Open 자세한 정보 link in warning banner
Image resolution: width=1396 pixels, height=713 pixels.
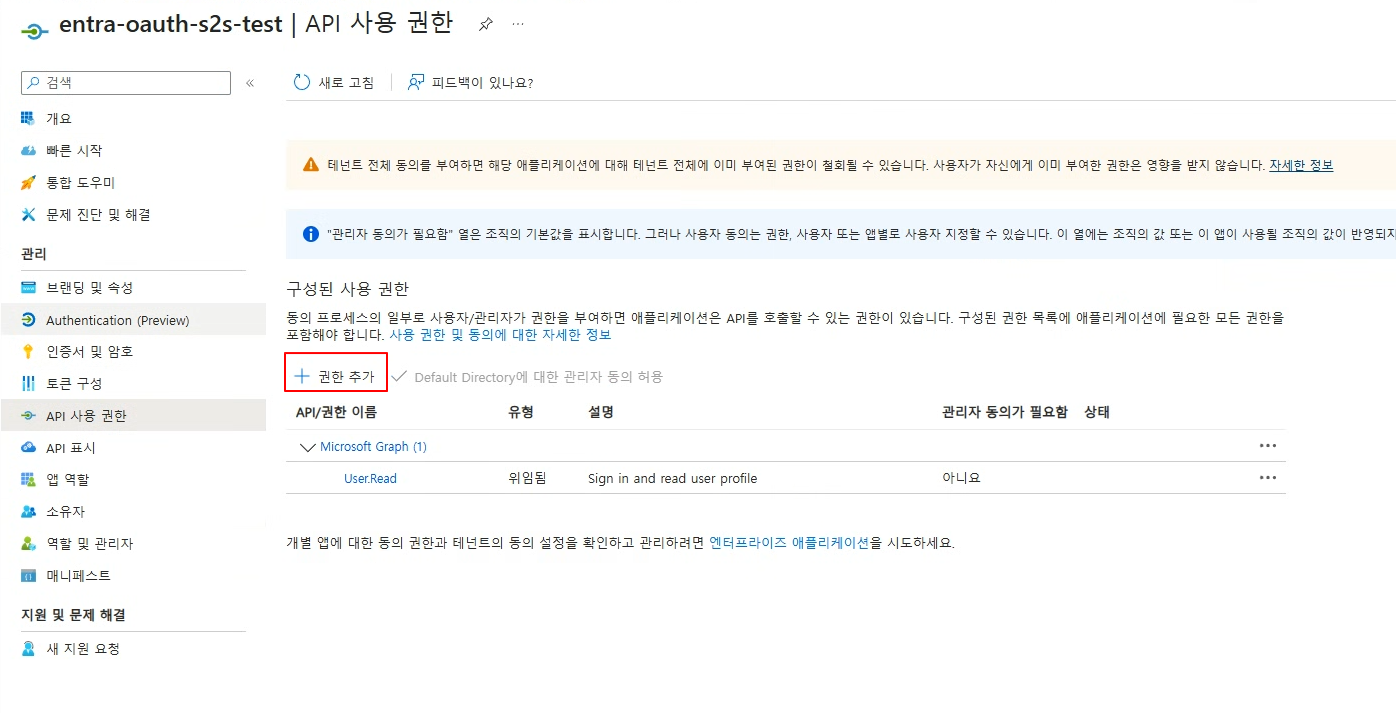click(1301, 165)
